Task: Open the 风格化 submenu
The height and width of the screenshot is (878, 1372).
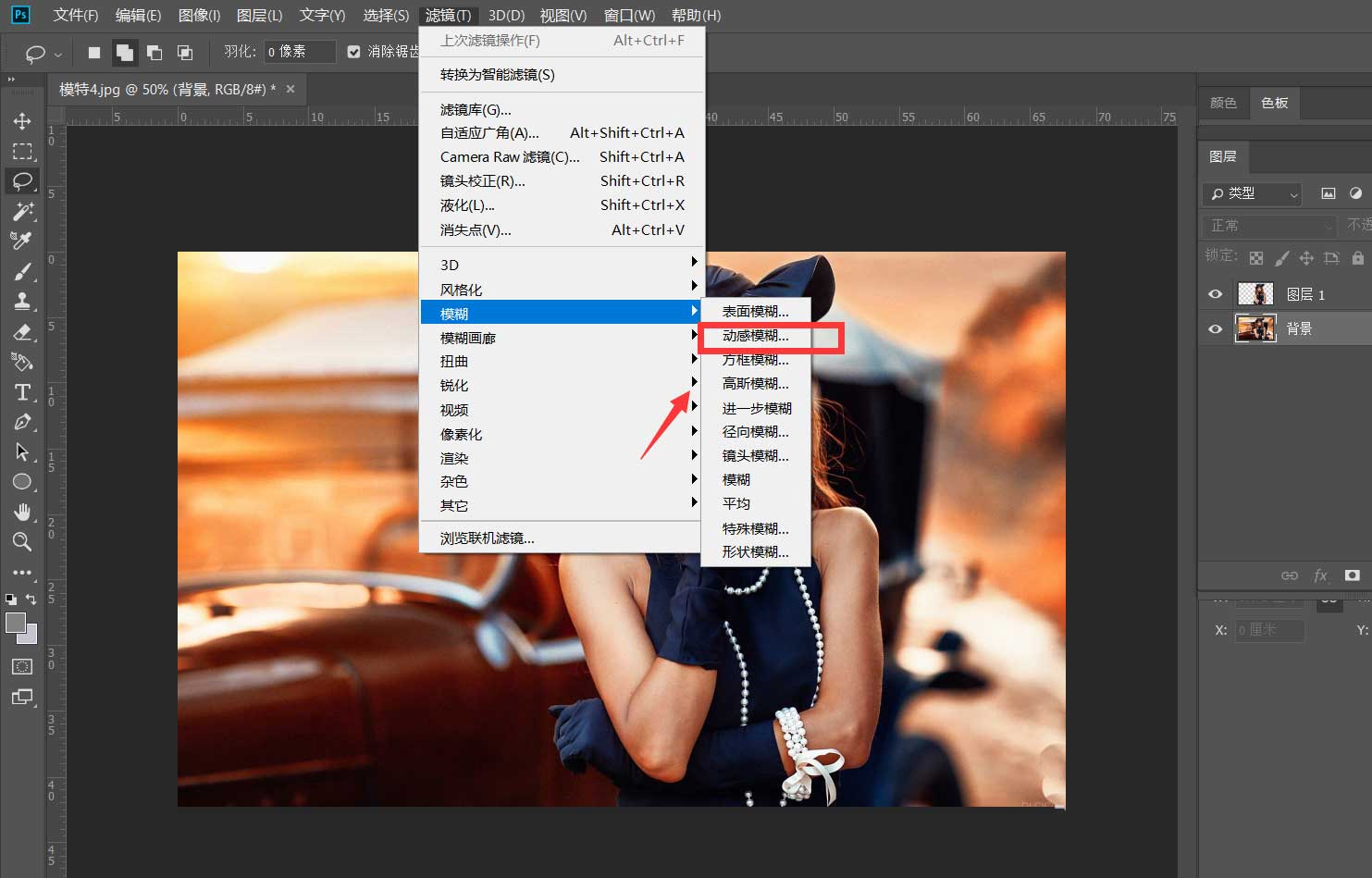Action: pos(562,290)
